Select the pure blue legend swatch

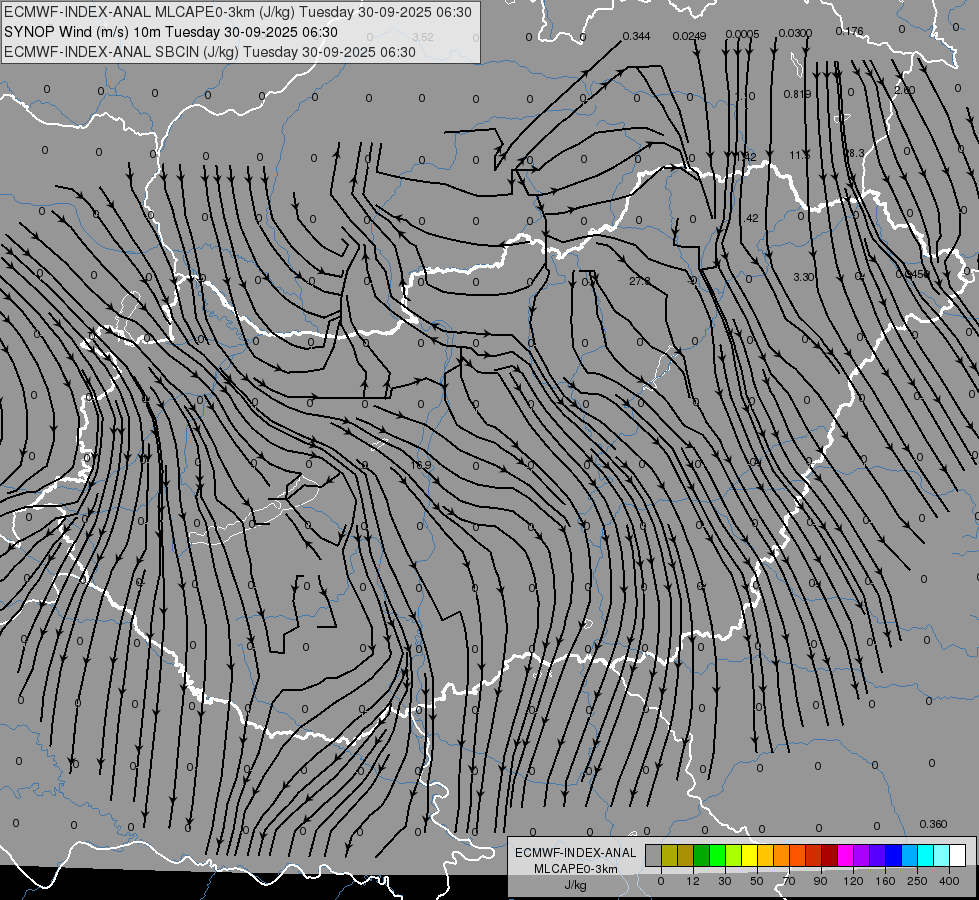[894, 855]
